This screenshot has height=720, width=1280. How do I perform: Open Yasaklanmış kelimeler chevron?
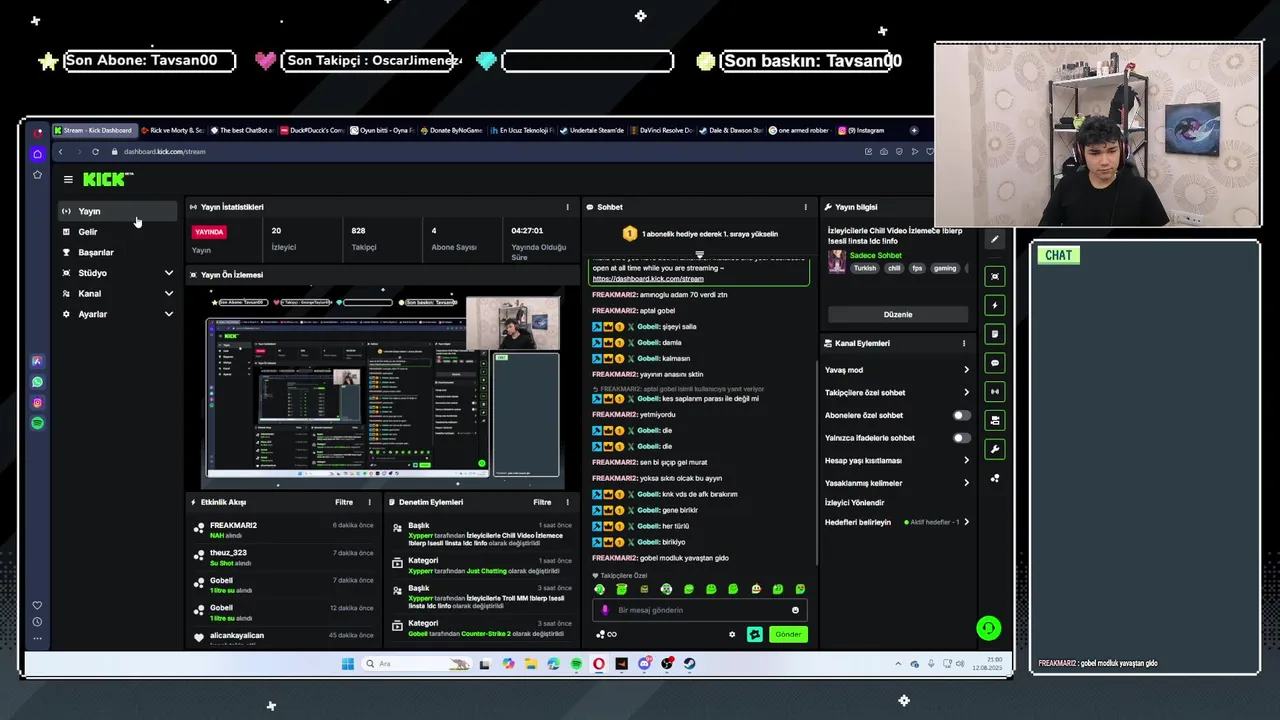(x=966, y=483)
